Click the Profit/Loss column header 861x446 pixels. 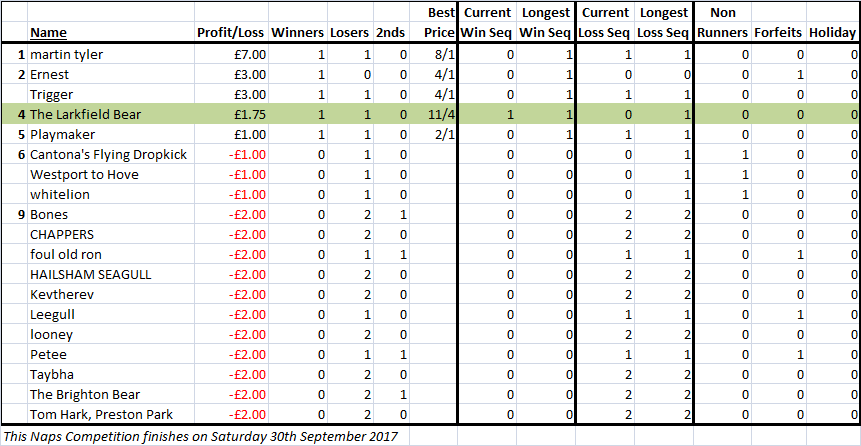(231, 32)
